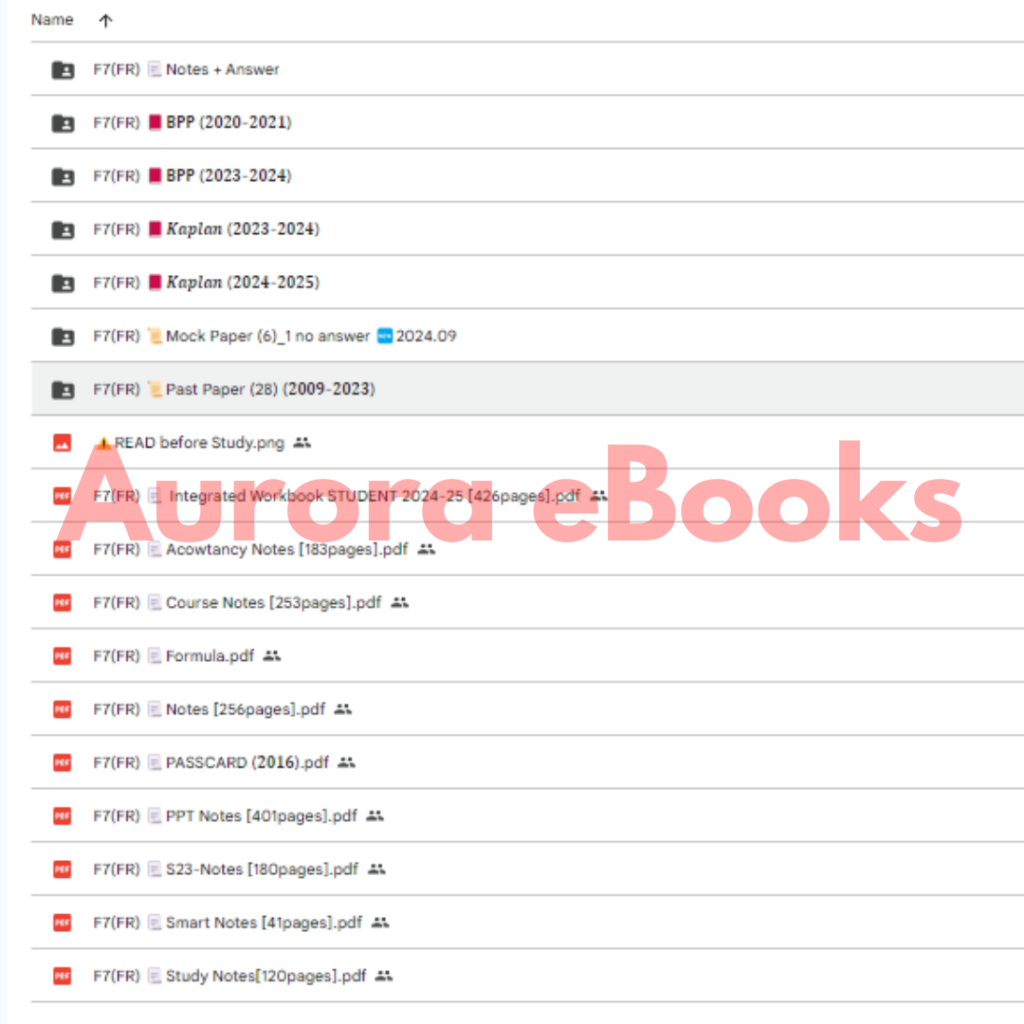Toggle sort direction with the arrow
1024x1024 pixels.
tap(106, 20)
